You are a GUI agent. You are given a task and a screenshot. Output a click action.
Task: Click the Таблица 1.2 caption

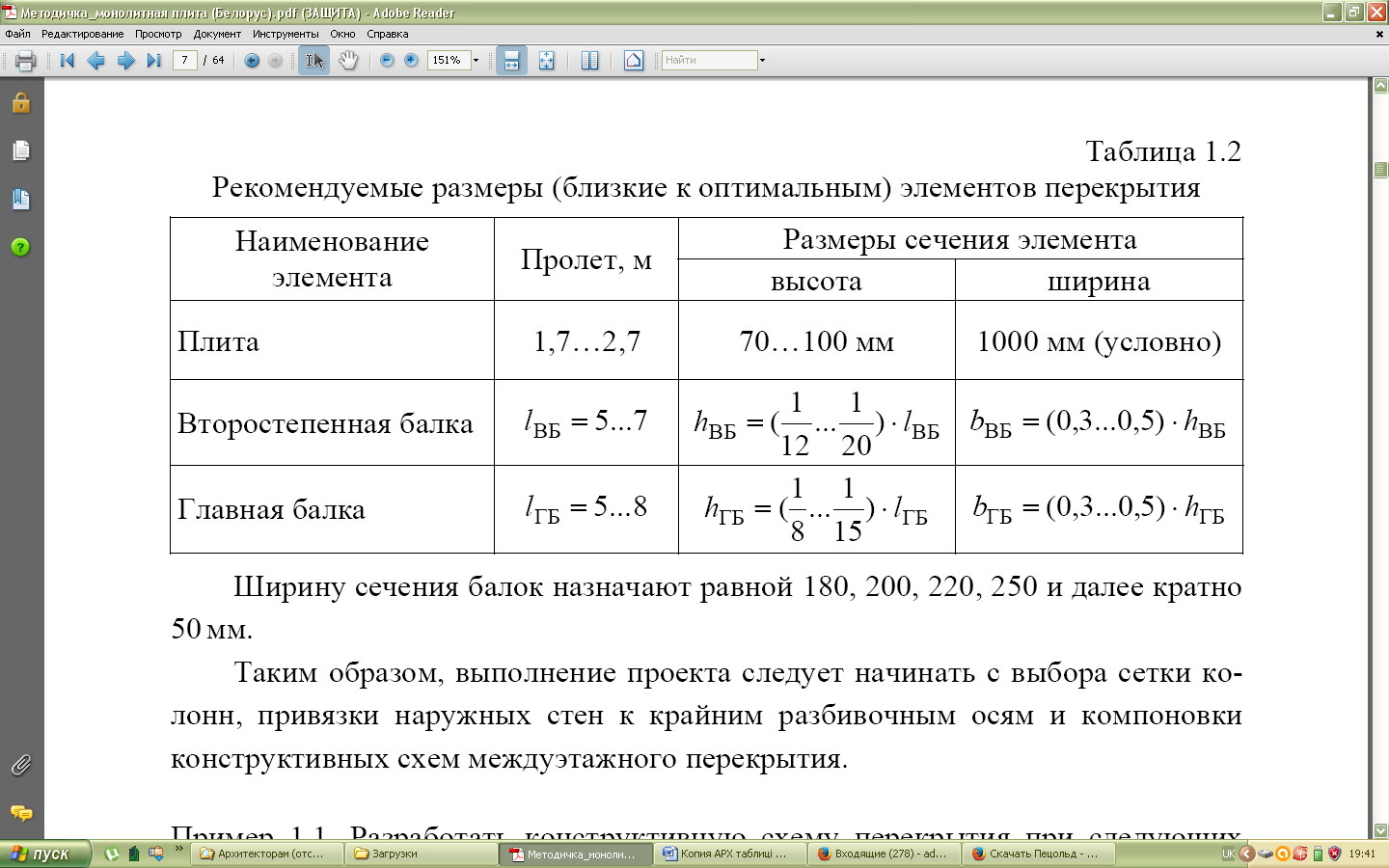click(1163, 151)
